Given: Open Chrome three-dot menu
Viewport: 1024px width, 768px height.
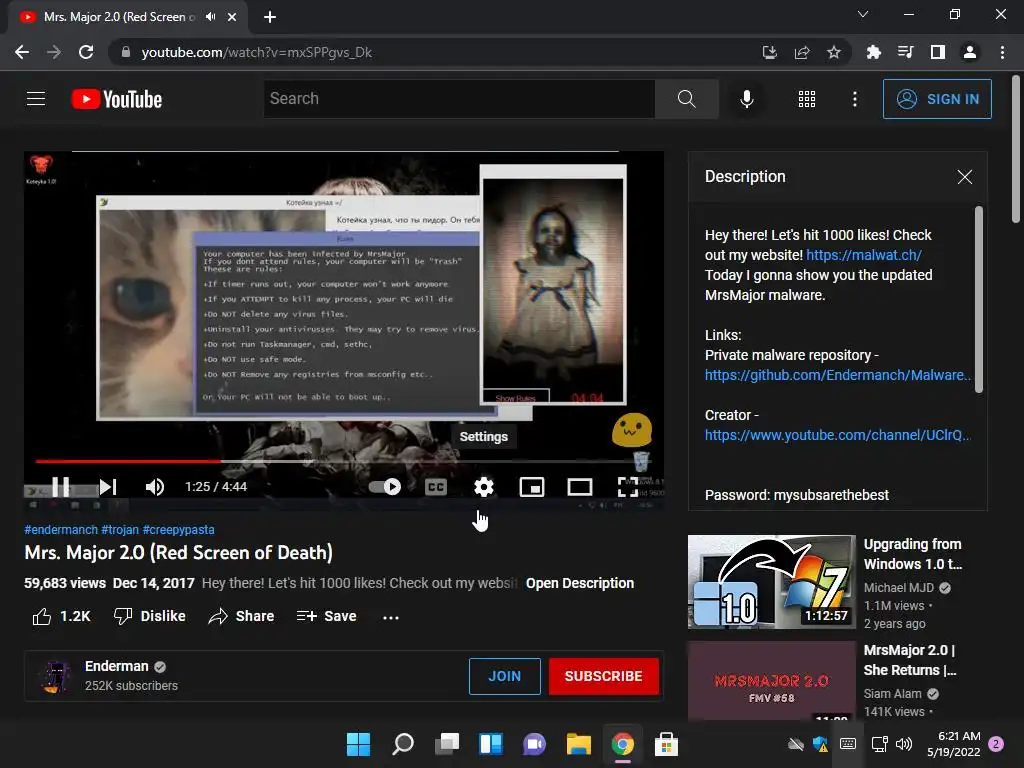Looking at the screenshot, I should 1002,52.
